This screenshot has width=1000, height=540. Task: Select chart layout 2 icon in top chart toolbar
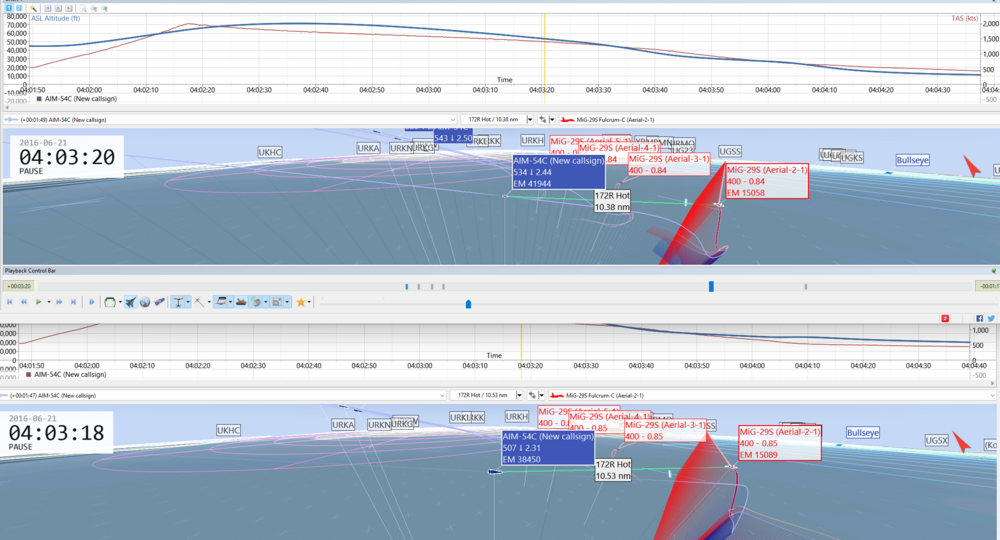pos(18,8)
